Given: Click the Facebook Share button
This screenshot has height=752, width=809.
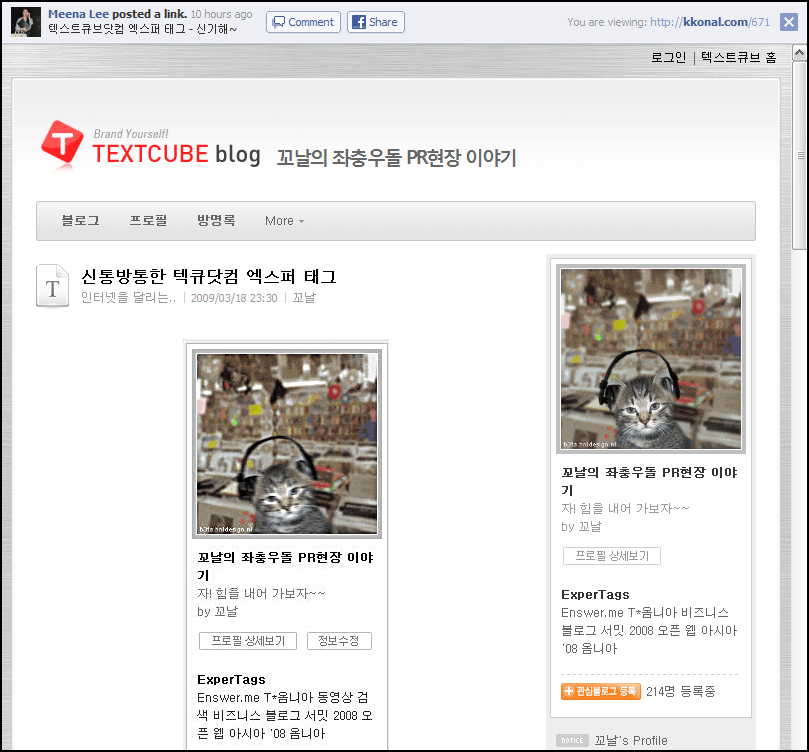Looking at the screenshot, I should [376, 22].
